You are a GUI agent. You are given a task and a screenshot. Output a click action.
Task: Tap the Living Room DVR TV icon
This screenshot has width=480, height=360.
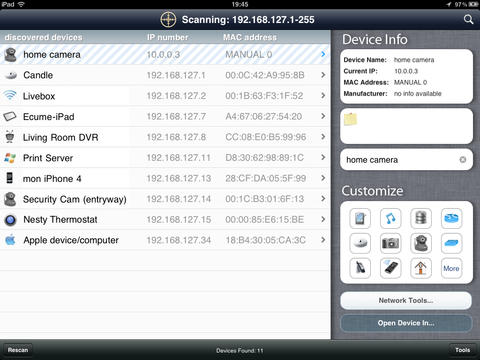[10, 137]
